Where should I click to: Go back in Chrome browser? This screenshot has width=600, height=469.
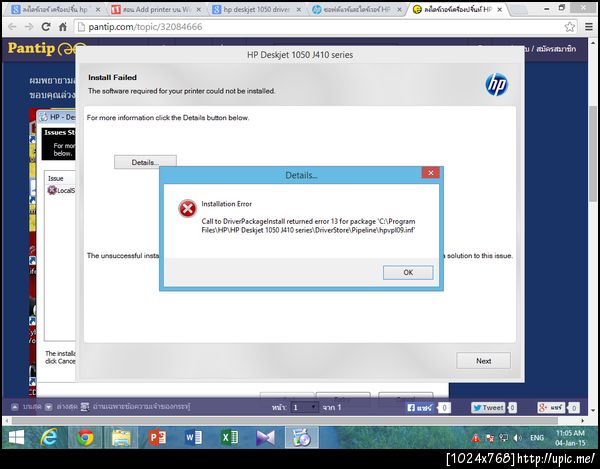coord(12,26)
